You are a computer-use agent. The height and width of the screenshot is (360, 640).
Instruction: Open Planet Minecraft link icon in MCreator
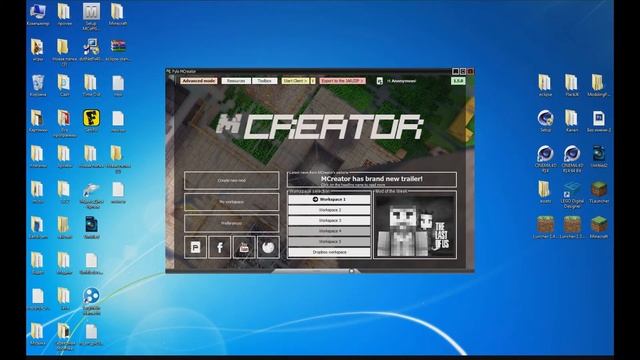196,247
